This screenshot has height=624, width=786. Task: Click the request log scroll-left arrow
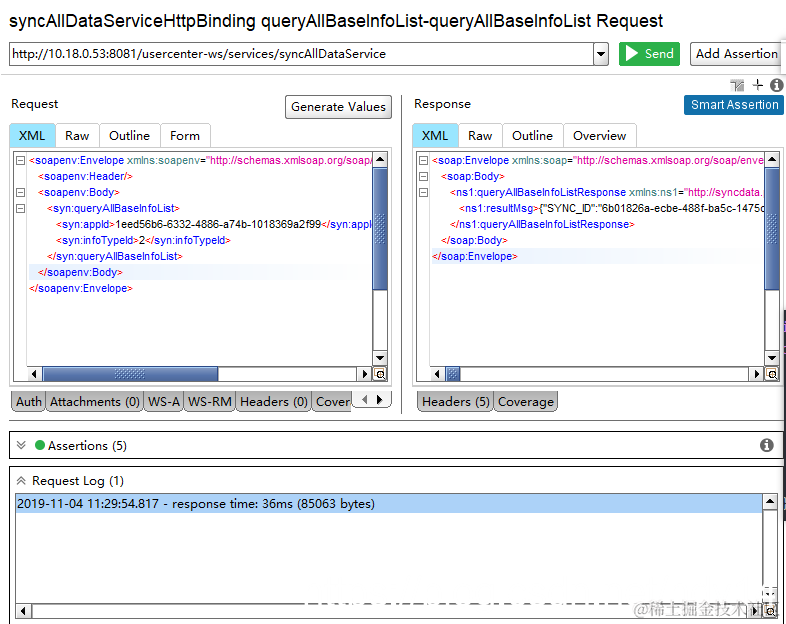coord(23,611)
